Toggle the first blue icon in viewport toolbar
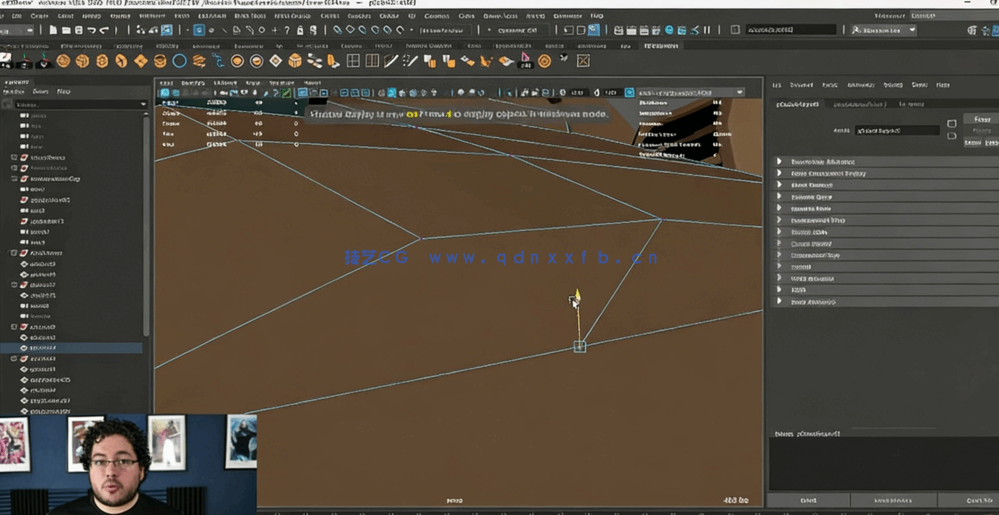This screenshot has height=515, width=999. [x=165, y=93]
